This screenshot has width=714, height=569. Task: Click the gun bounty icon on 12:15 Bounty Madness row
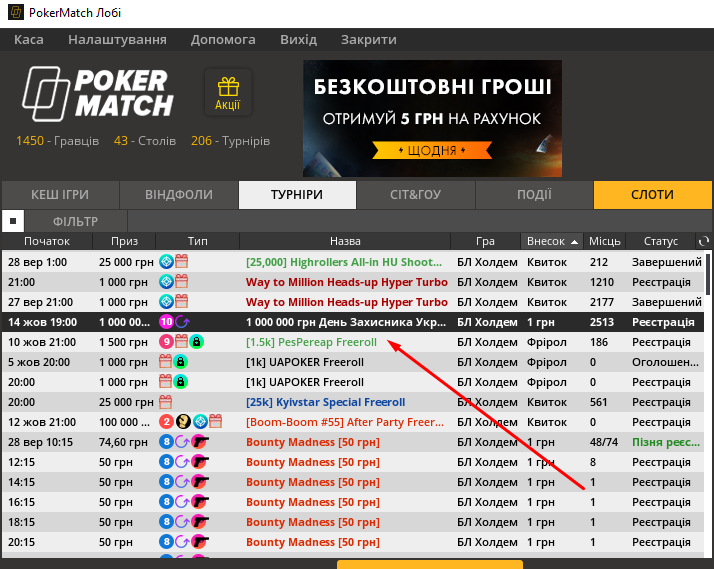click(199, 462)
